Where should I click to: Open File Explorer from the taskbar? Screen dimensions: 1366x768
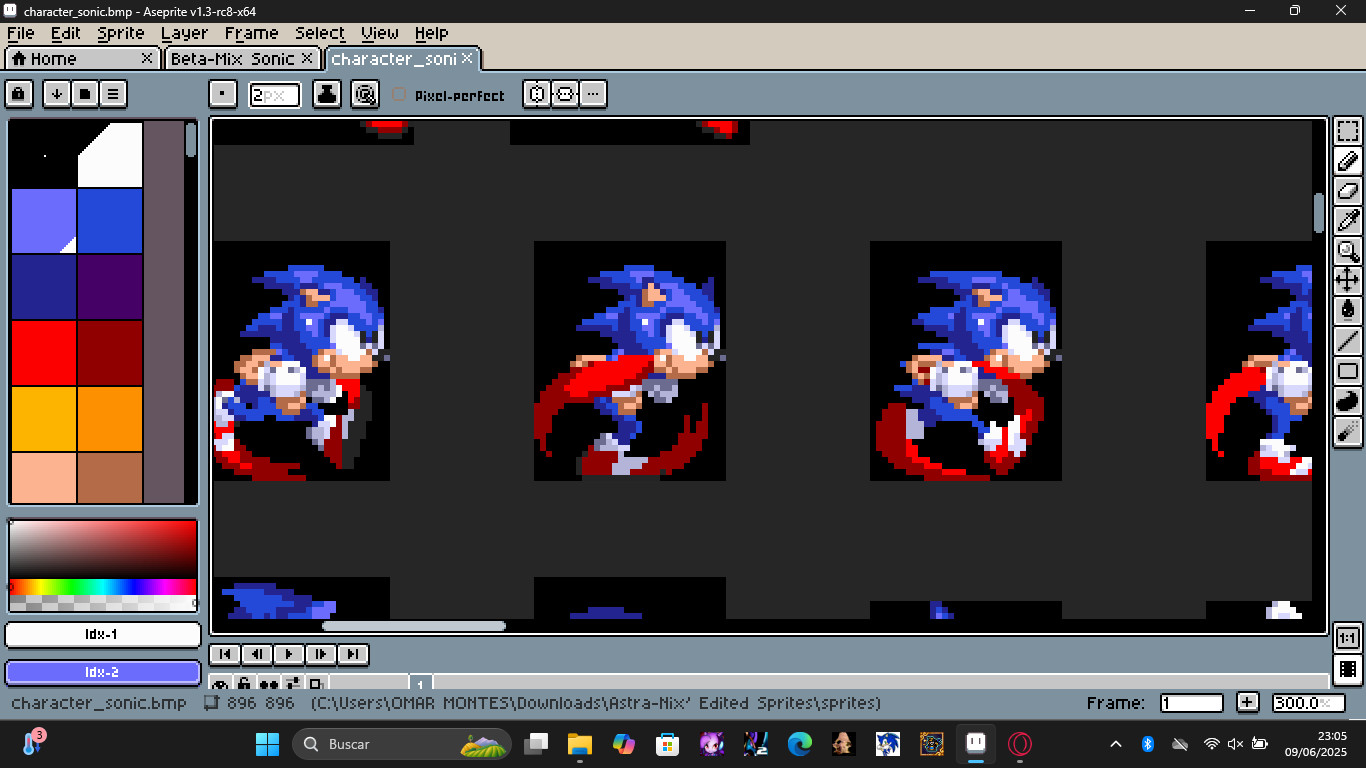coord(577,744)
